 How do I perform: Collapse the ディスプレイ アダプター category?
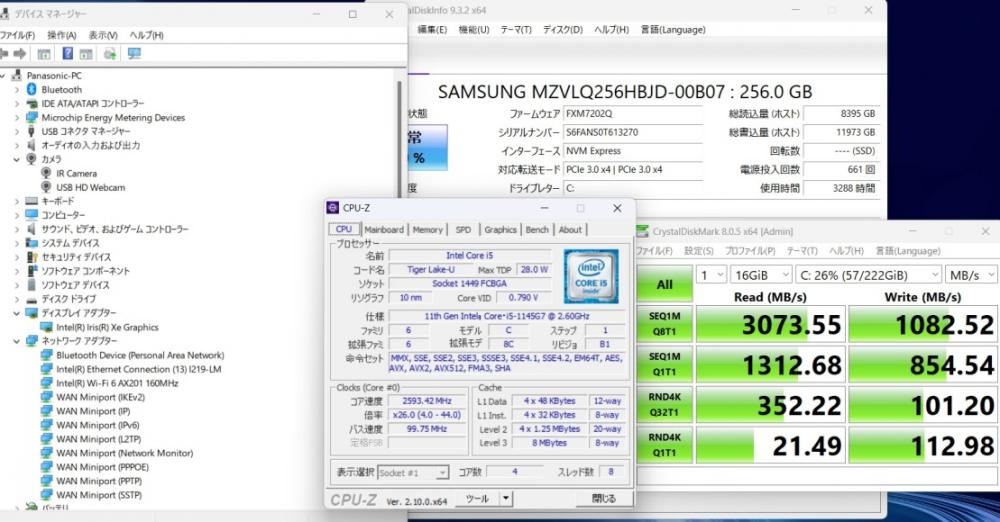[x=17, y=313]
